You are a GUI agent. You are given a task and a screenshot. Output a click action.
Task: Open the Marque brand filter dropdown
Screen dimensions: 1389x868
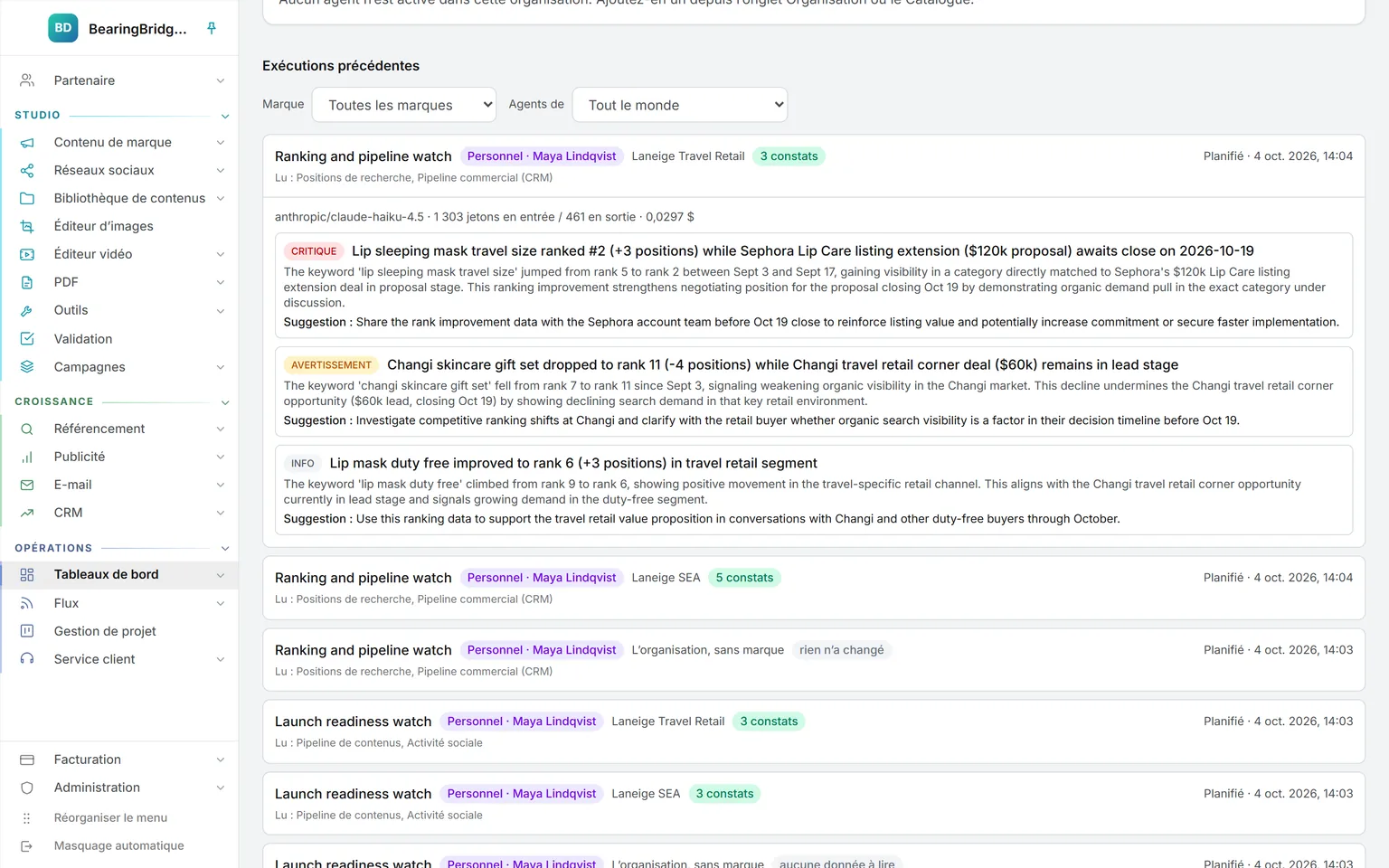[x=403, y=105]
